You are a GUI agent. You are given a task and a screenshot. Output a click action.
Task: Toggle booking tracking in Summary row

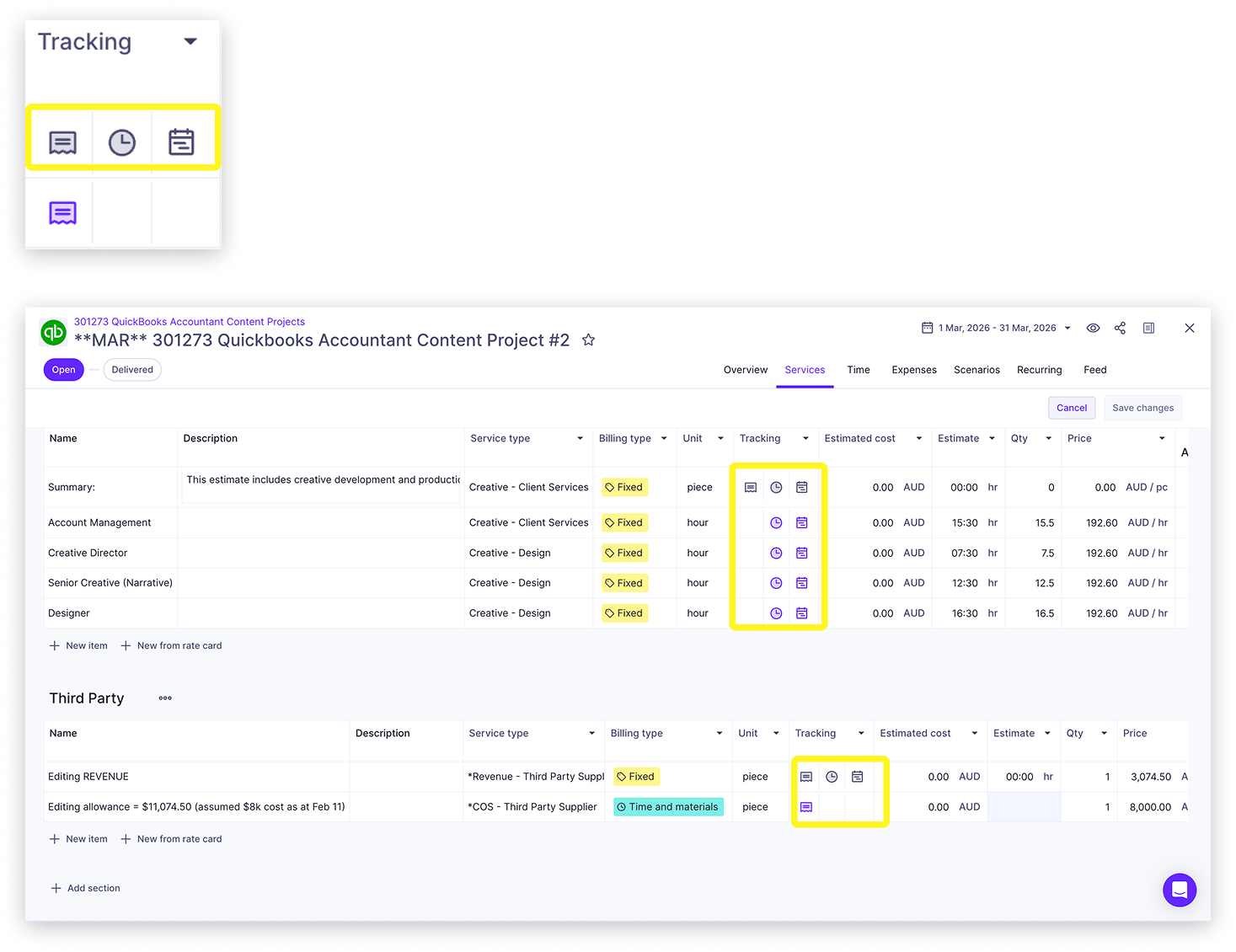(802, 488)
